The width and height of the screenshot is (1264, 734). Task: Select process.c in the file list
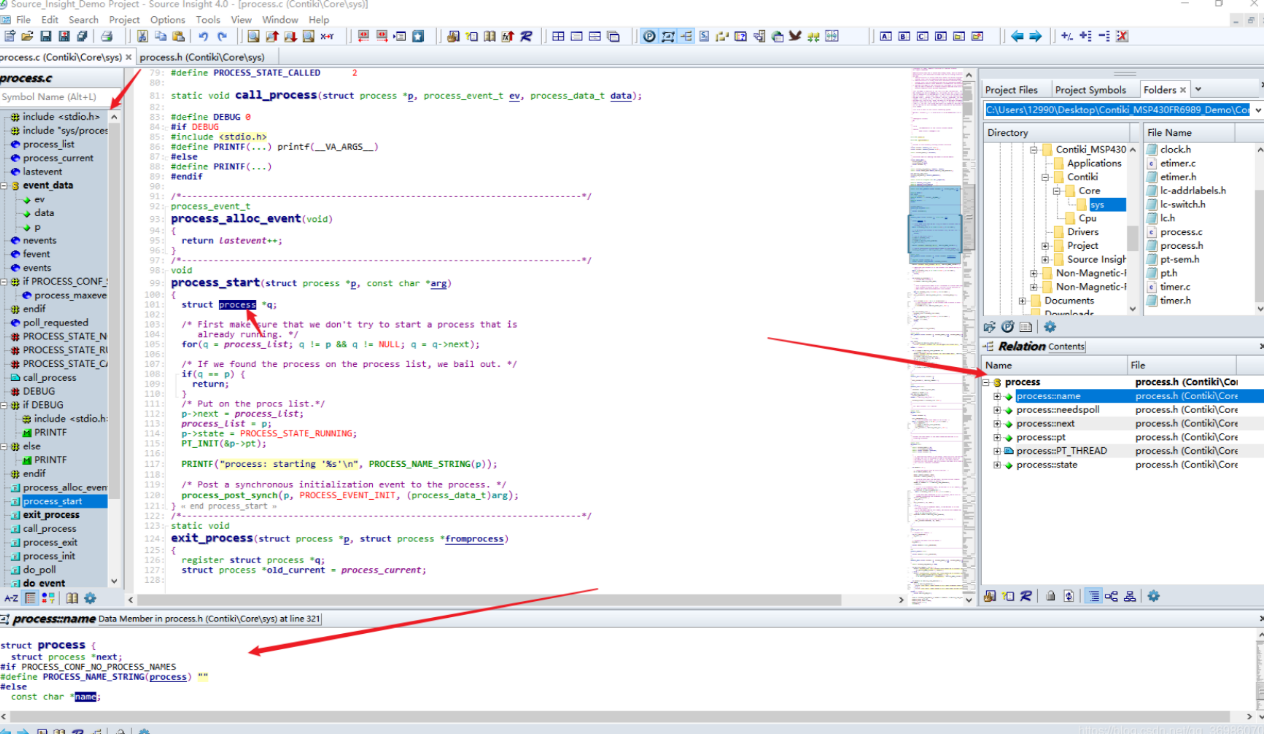tap(1181, 232)
